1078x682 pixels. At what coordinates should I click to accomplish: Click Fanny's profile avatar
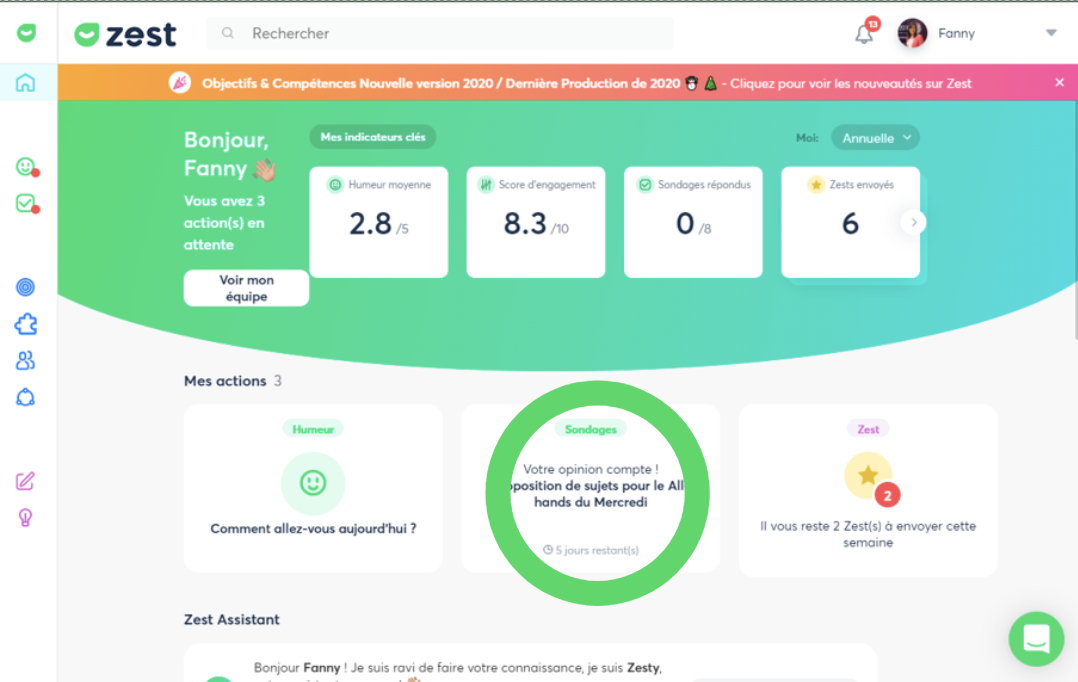pyautogui.click(x=912, y=33)
